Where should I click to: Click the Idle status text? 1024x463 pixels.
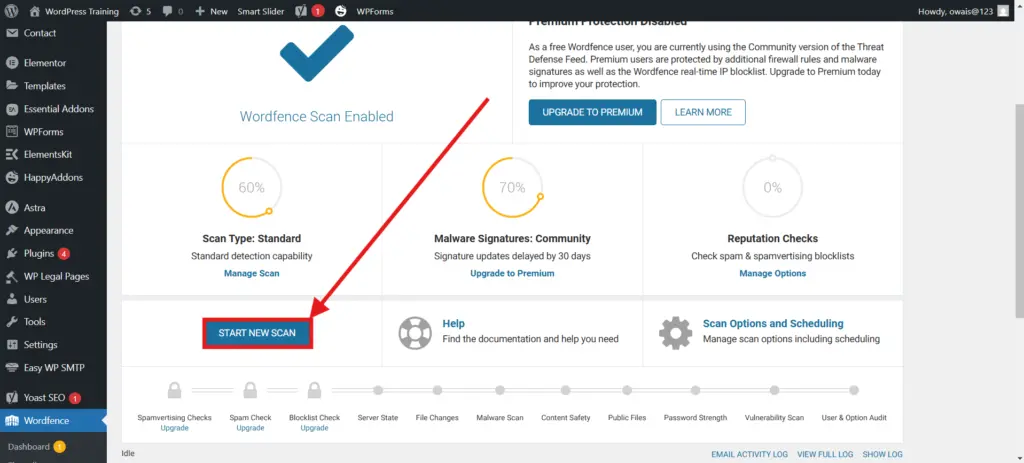tap(128, 453)
